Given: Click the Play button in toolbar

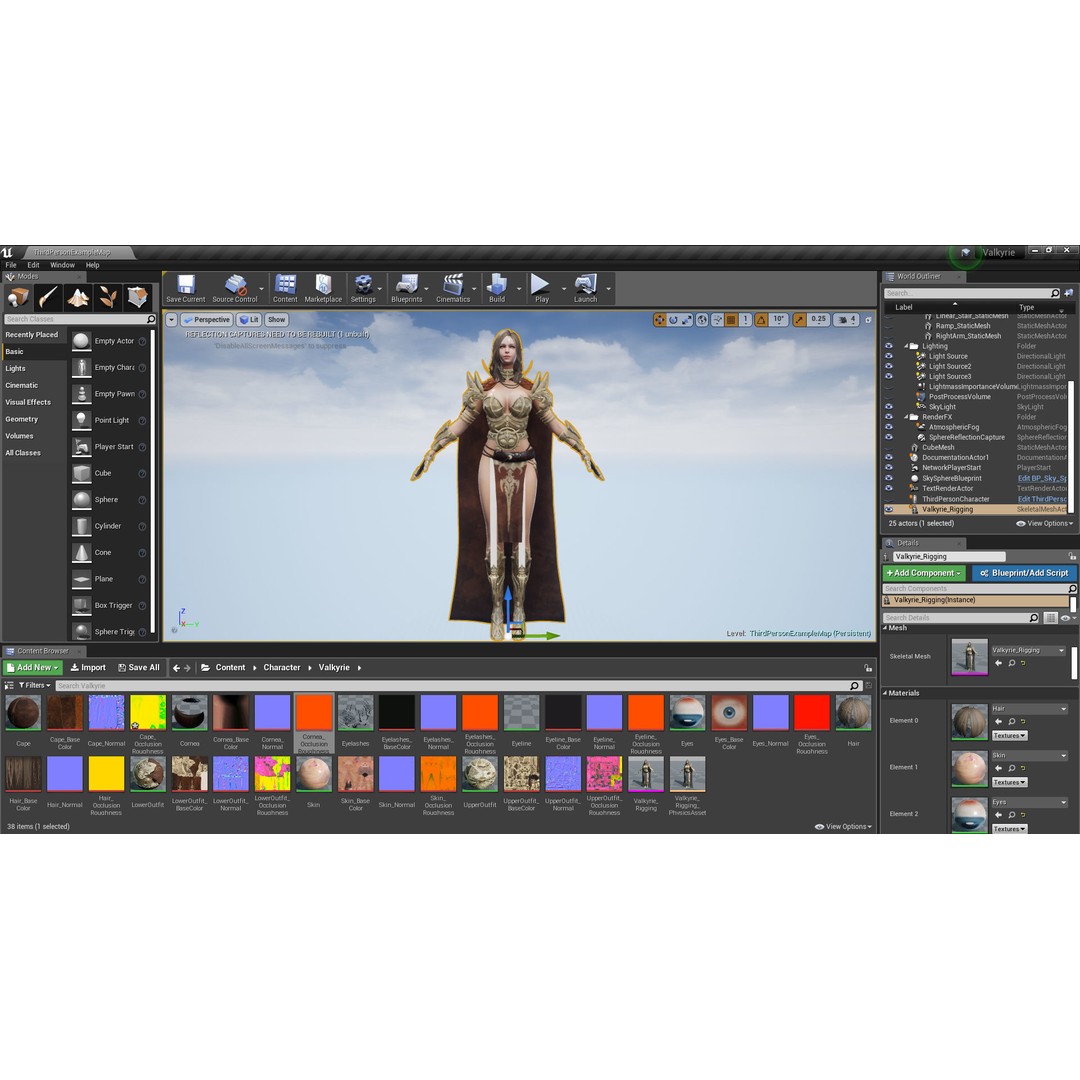Looking at the screenshot, I should (x=541, y=289).
